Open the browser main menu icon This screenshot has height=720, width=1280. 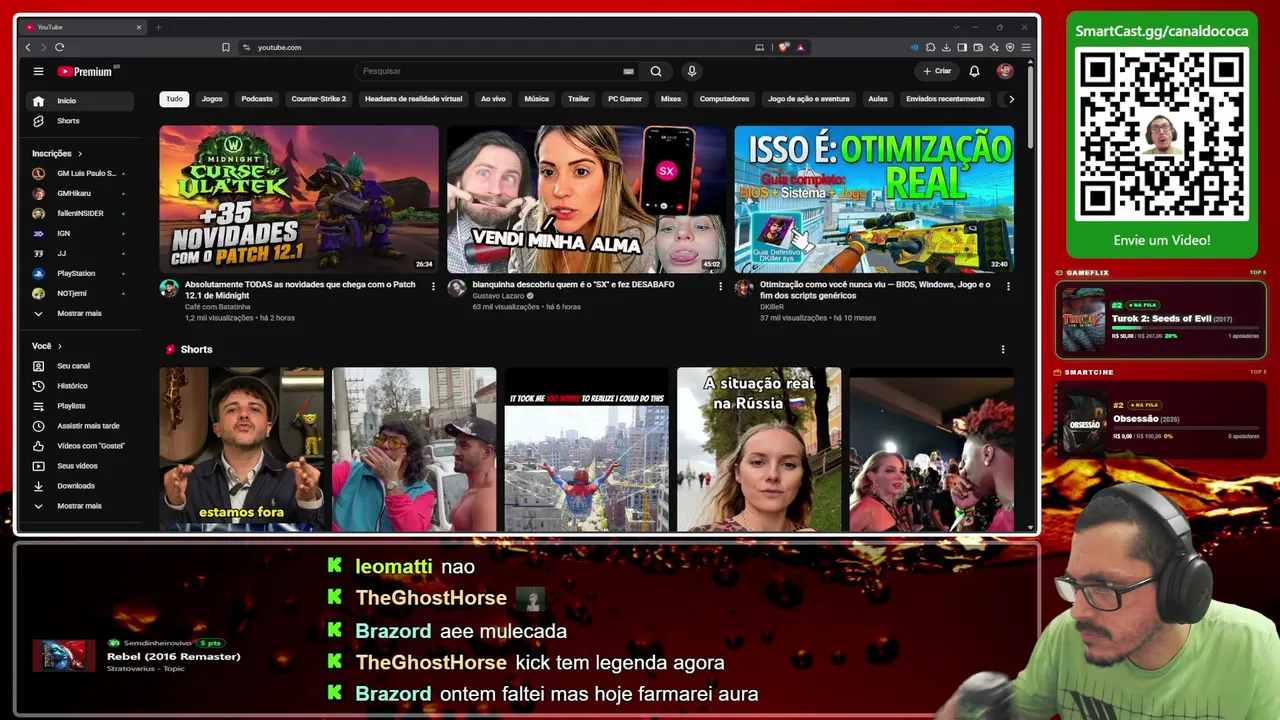[1026, 47]
